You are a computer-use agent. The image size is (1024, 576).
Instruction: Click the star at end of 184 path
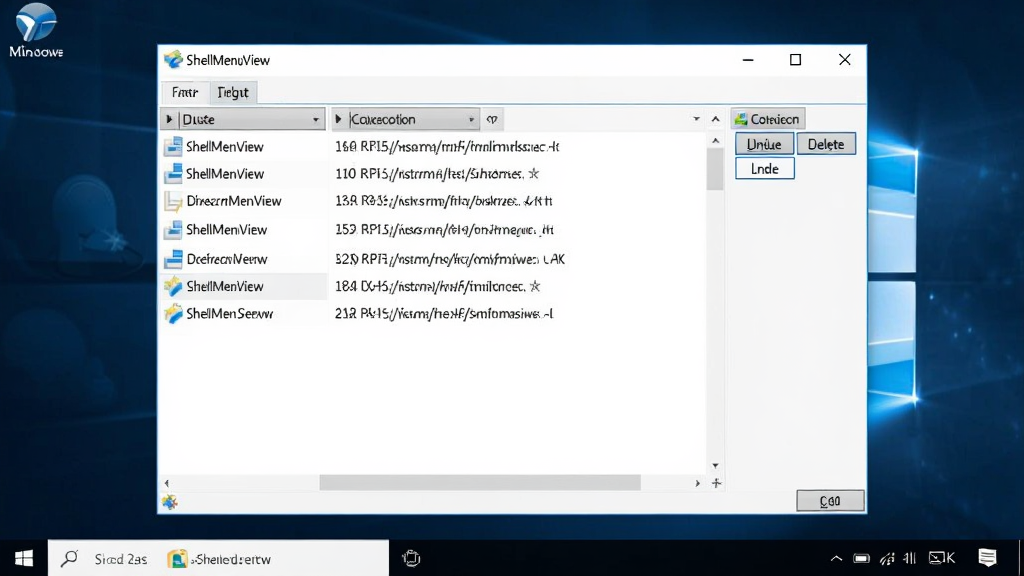[535, 286]
